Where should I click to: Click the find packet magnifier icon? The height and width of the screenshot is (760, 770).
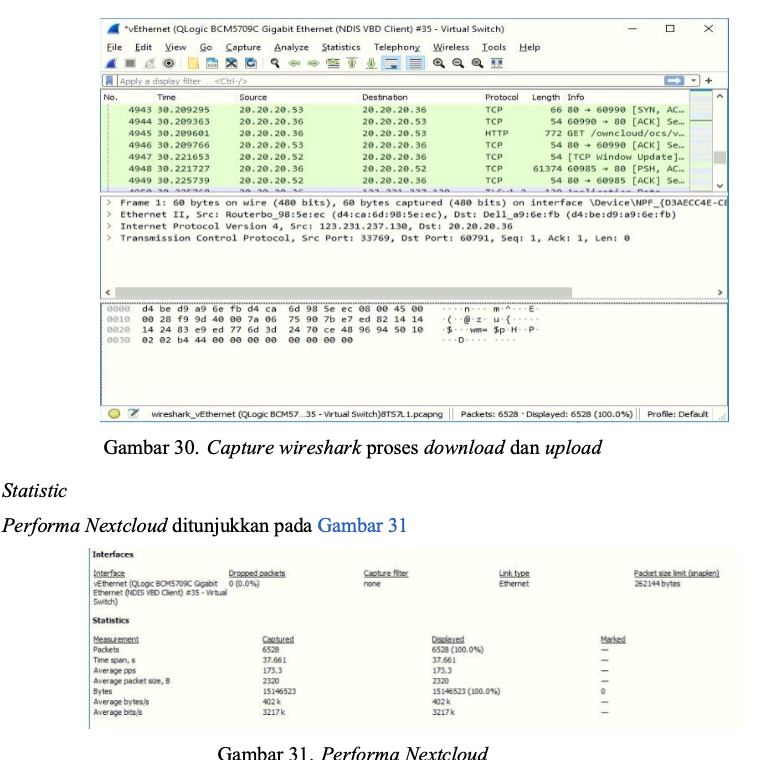coord(273,63)
